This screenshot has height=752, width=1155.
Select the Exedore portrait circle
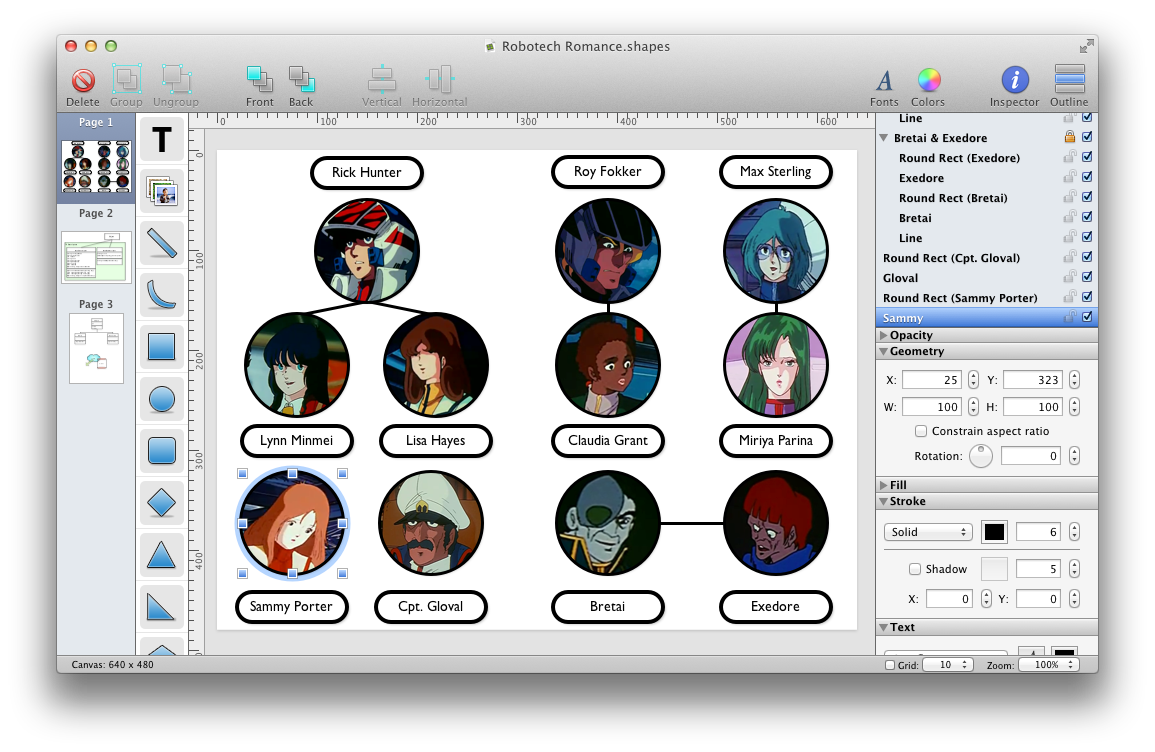pyautogui.click(x=776, y=524)
